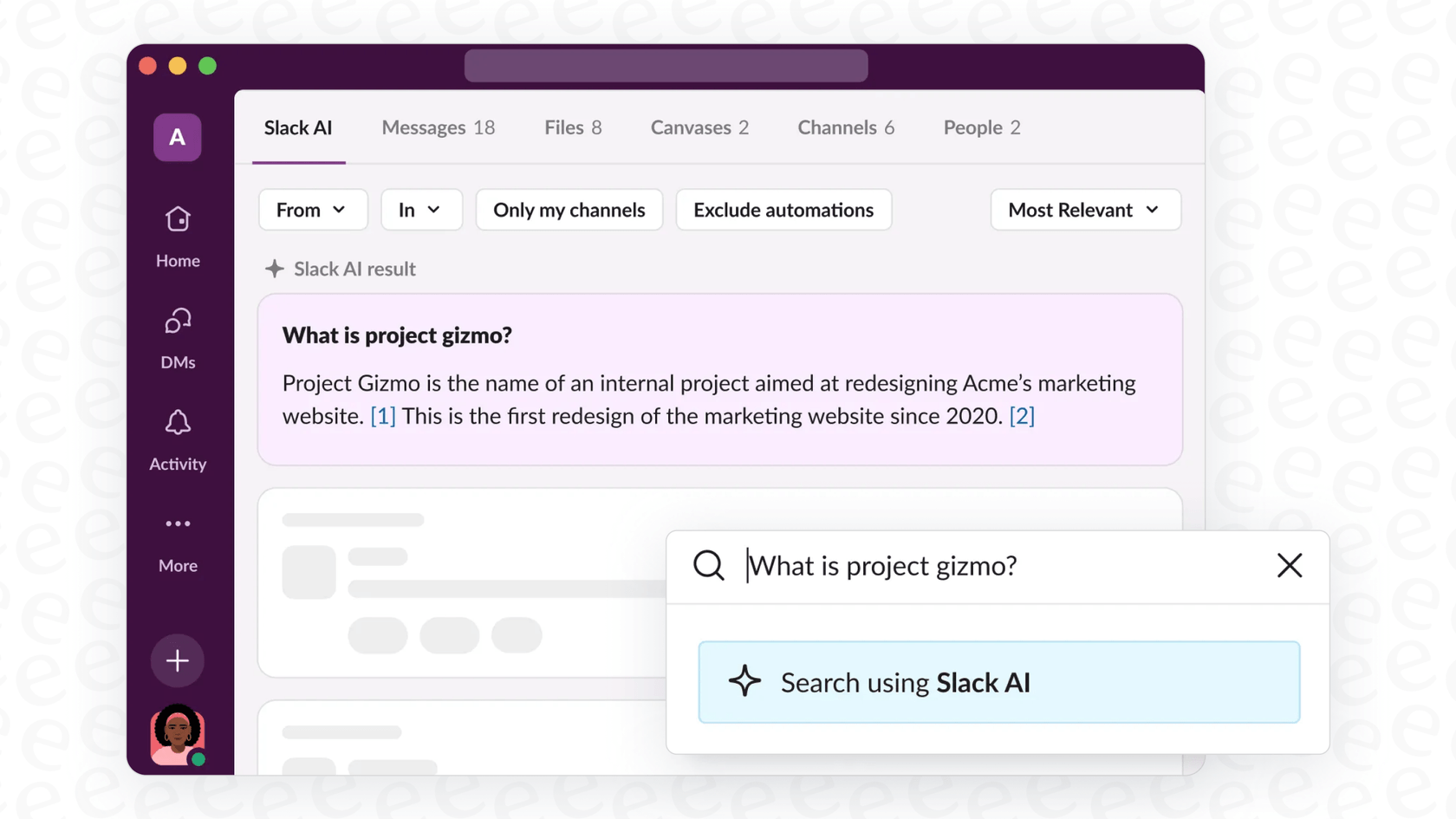Open citation link [1] in AI answer

point(382,416)
